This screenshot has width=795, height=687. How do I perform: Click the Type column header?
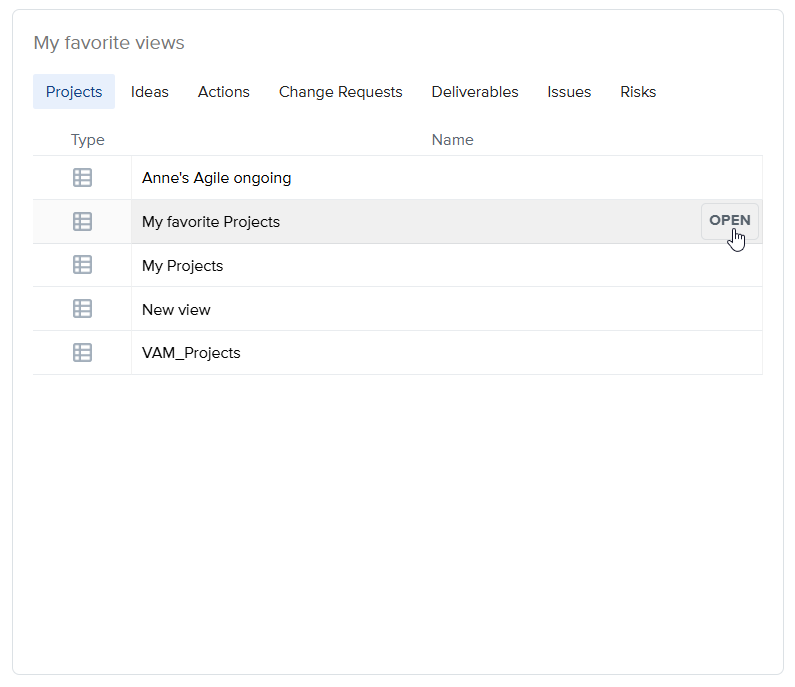(x=88, y=140)
